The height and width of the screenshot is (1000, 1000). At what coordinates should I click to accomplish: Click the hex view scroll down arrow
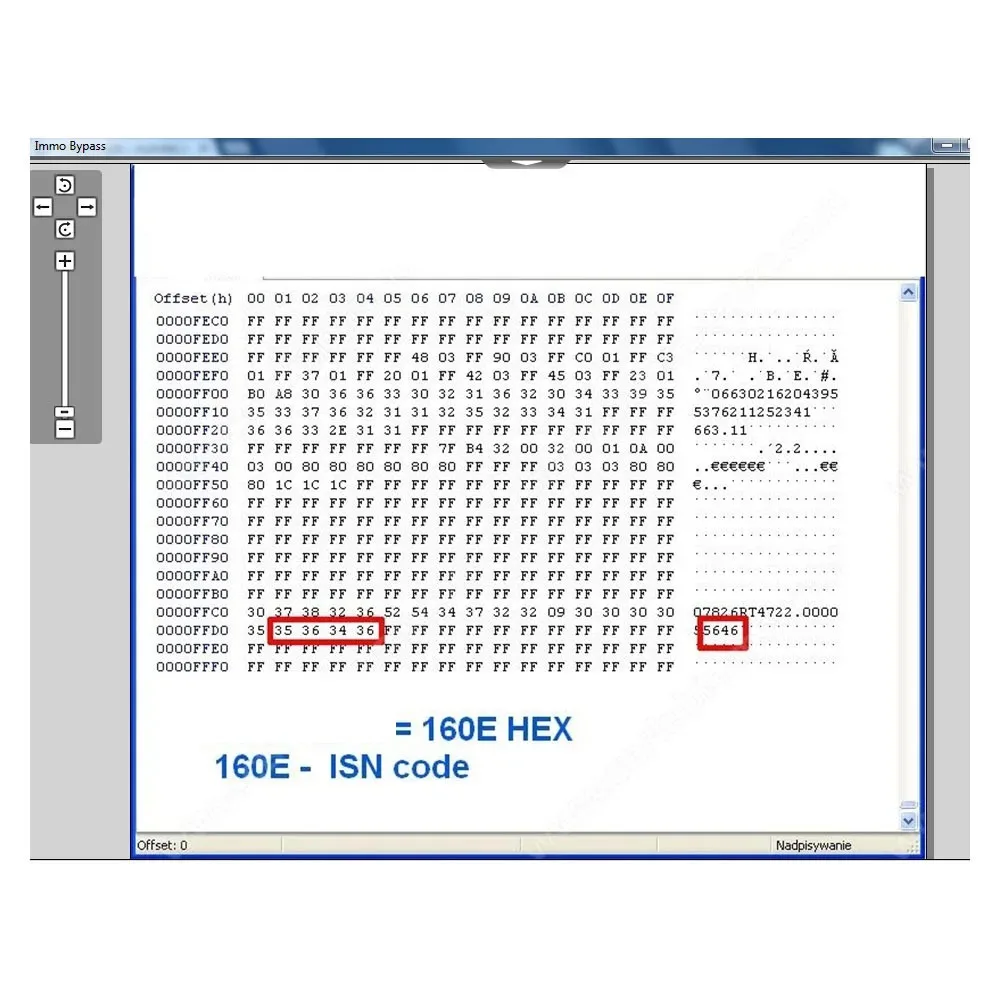pyautogui.click(x=909, y=821)
